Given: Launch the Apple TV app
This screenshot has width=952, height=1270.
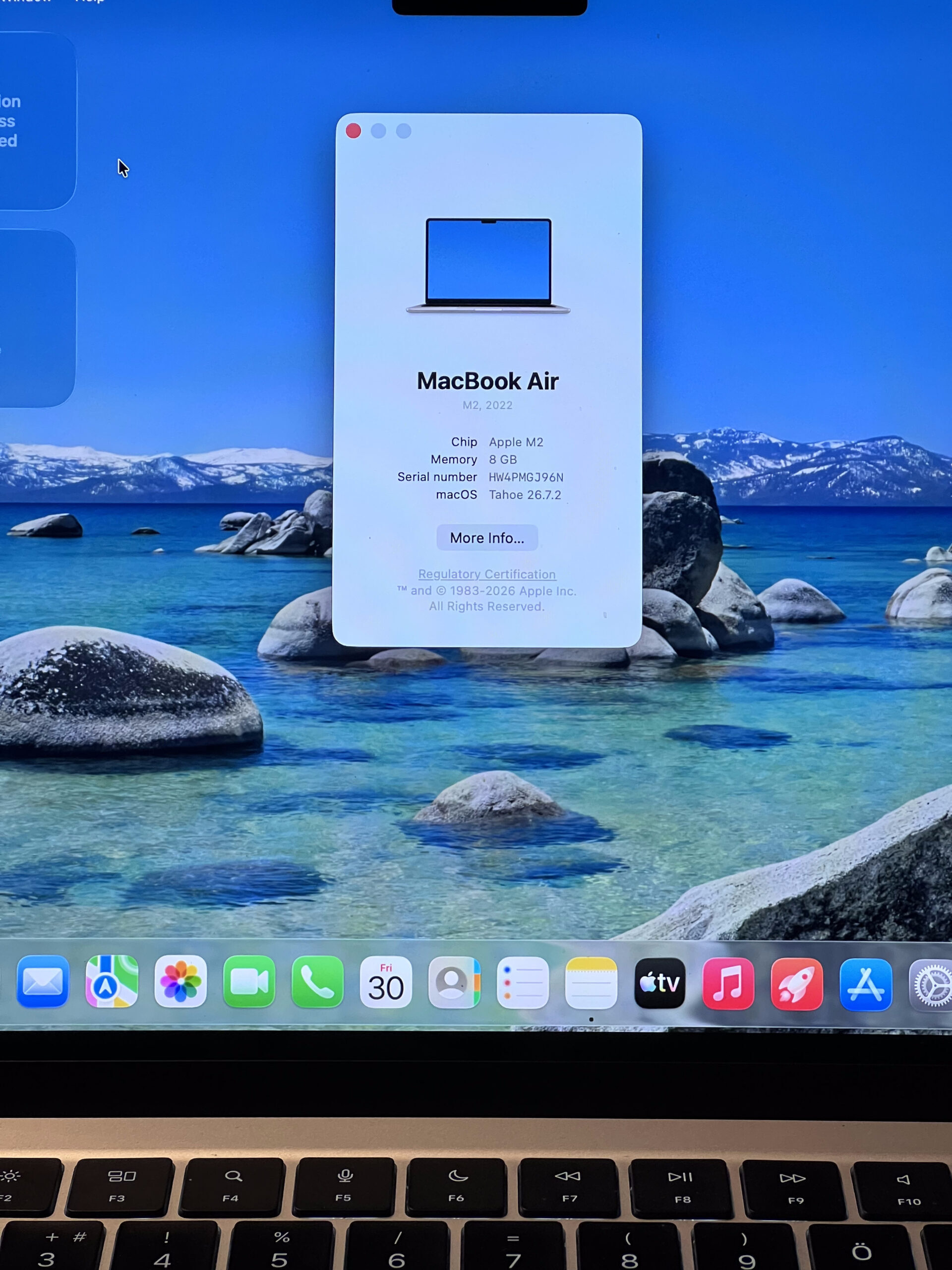Looking at the screenshot, I should [x=660, y=983].
